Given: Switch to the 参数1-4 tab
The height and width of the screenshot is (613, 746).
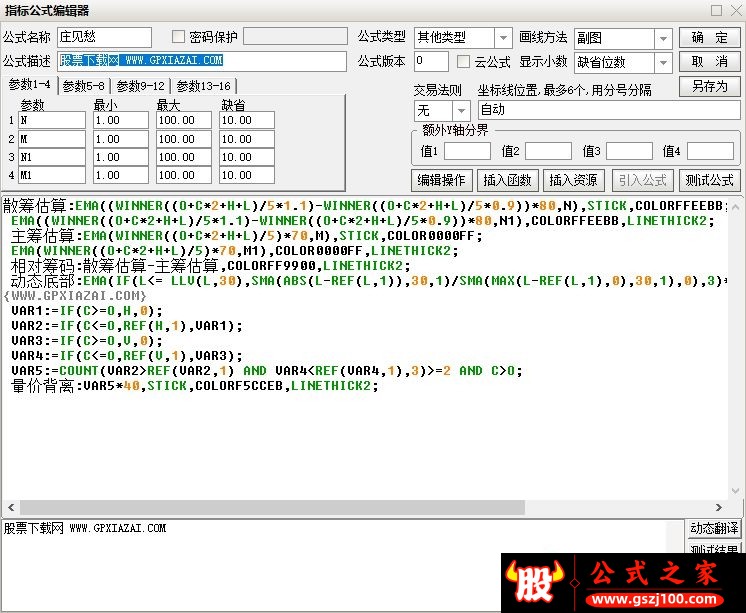Looking at the screenshot, I should tap(29, 85).
